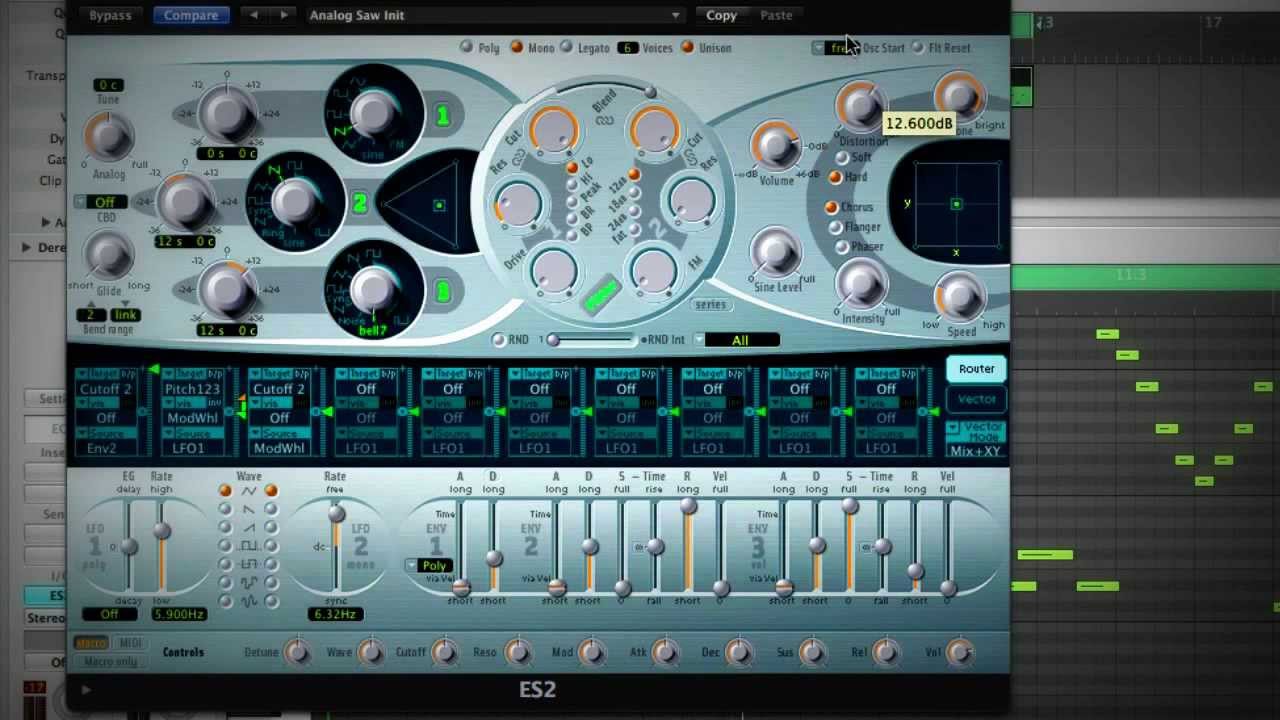The height and width of the screenshot is (720, 1280).
Task: Switch to the Router tab
Action: (x=976, y=369)
